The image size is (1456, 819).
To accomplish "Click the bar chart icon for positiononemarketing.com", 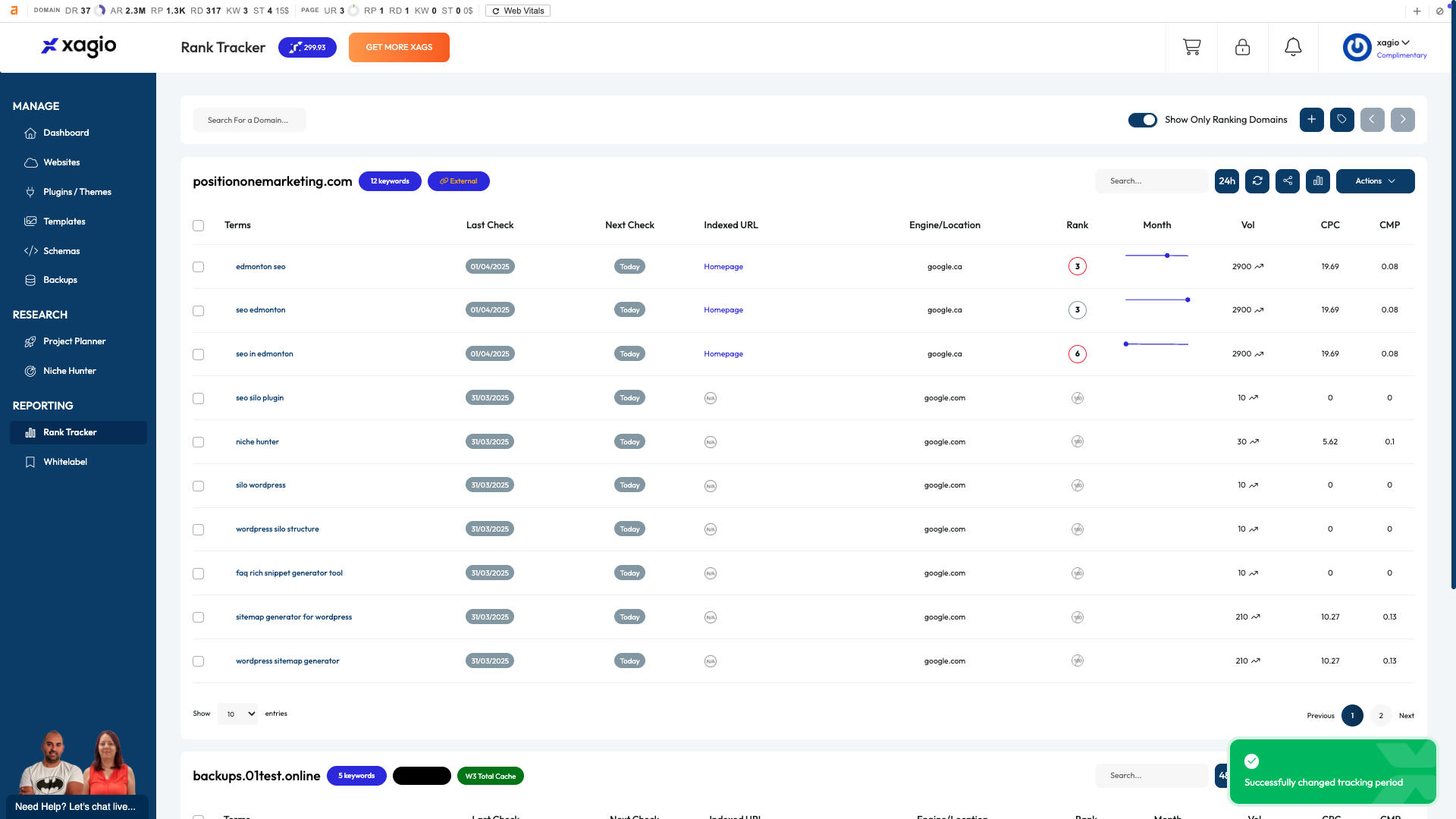I will click(x=1317, y=181).
